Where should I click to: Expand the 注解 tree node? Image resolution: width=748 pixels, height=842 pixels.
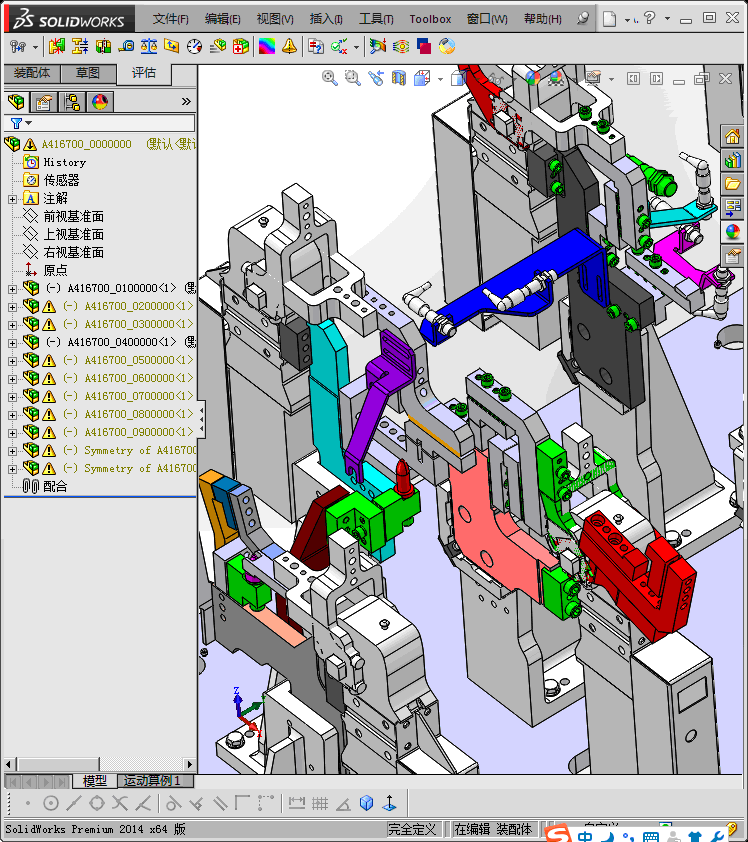click(12, 199)
